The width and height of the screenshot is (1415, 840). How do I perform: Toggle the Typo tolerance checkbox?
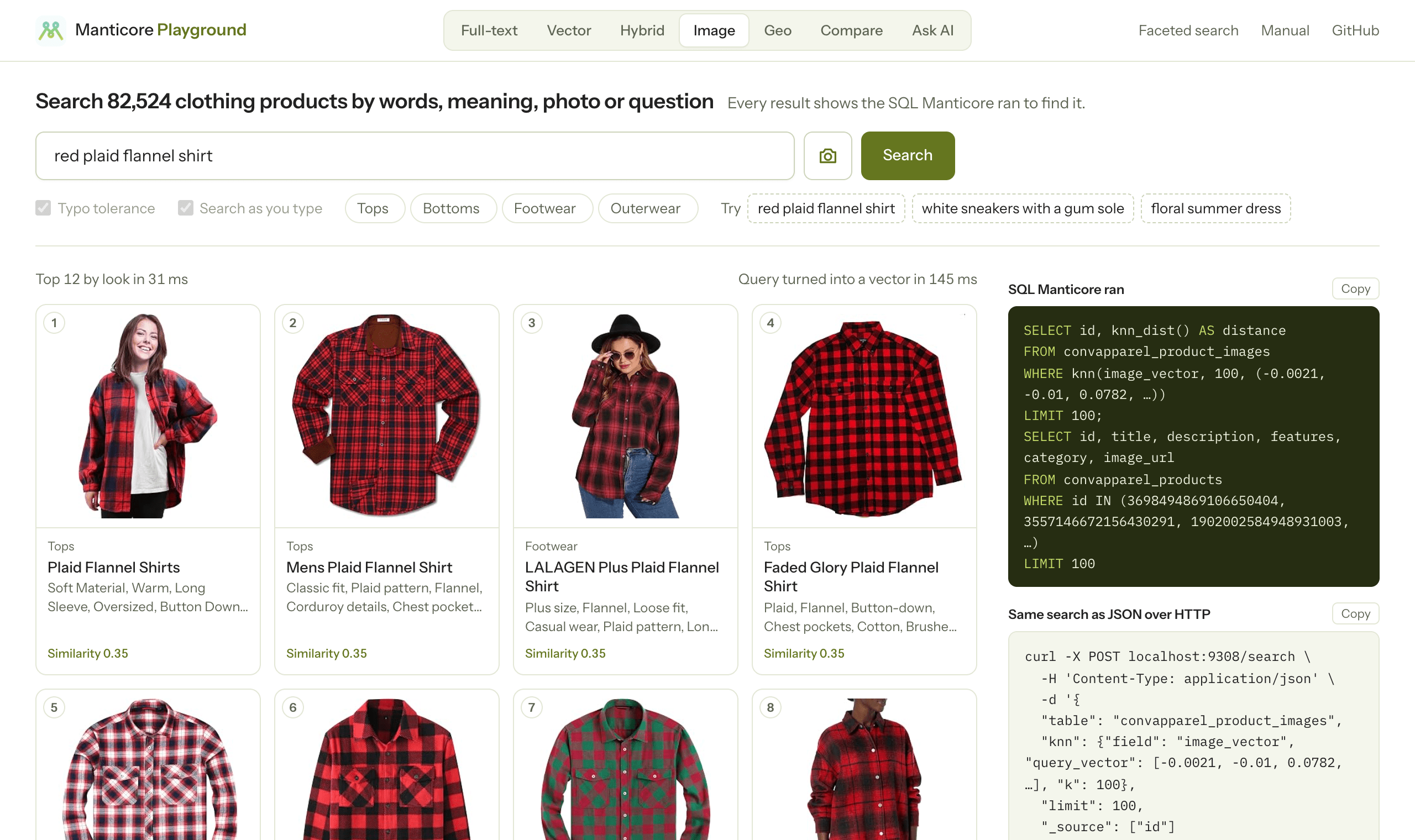point(43,208)
